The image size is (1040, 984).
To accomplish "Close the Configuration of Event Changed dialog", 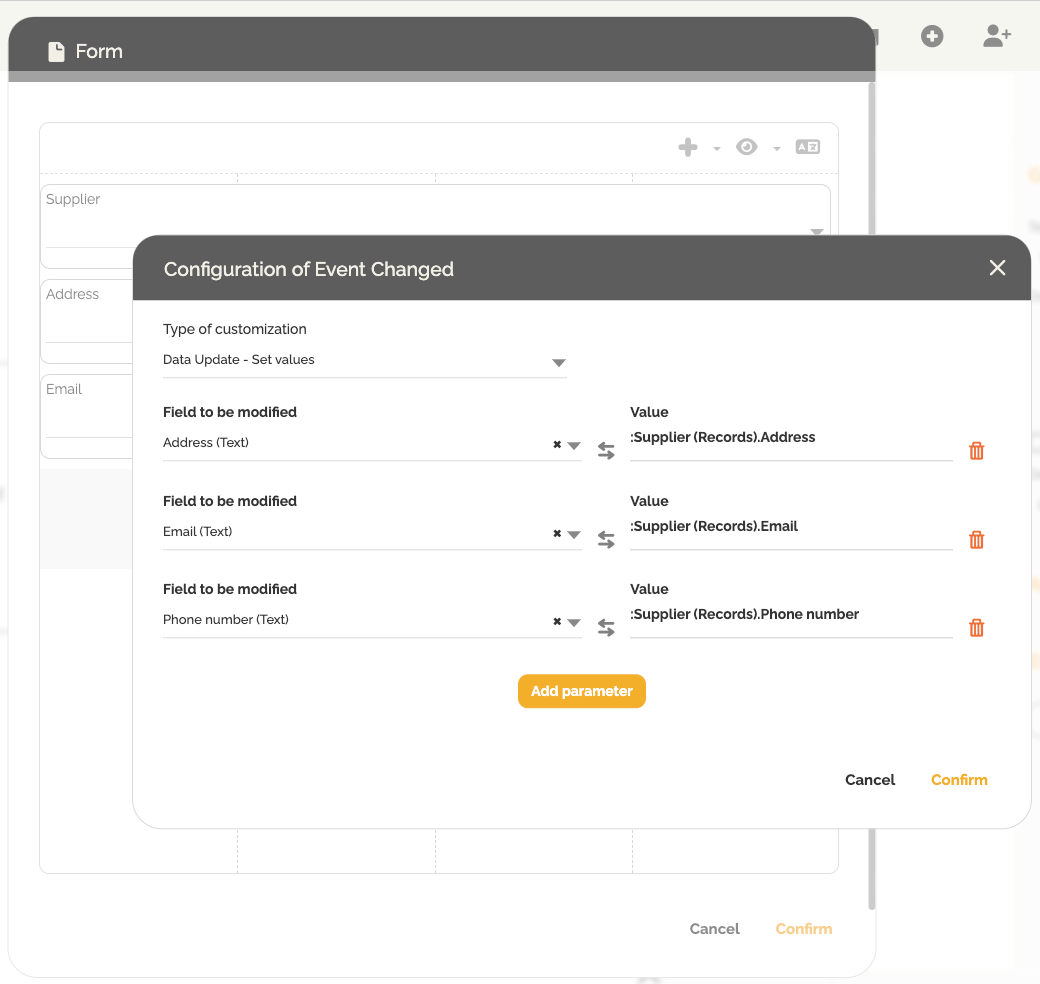I will pyautogui.click(x=997, y=268).
